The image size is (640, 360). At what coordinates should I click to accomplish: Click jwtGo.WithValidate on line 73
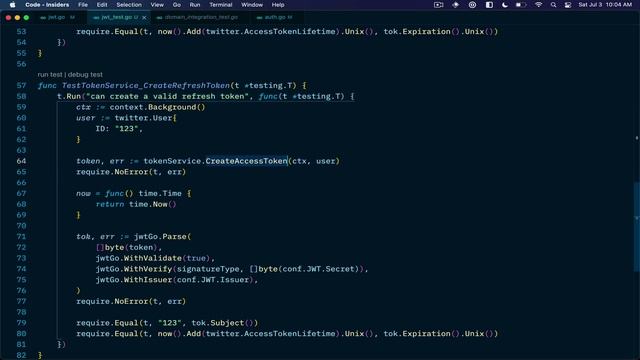tap(139, 258)
